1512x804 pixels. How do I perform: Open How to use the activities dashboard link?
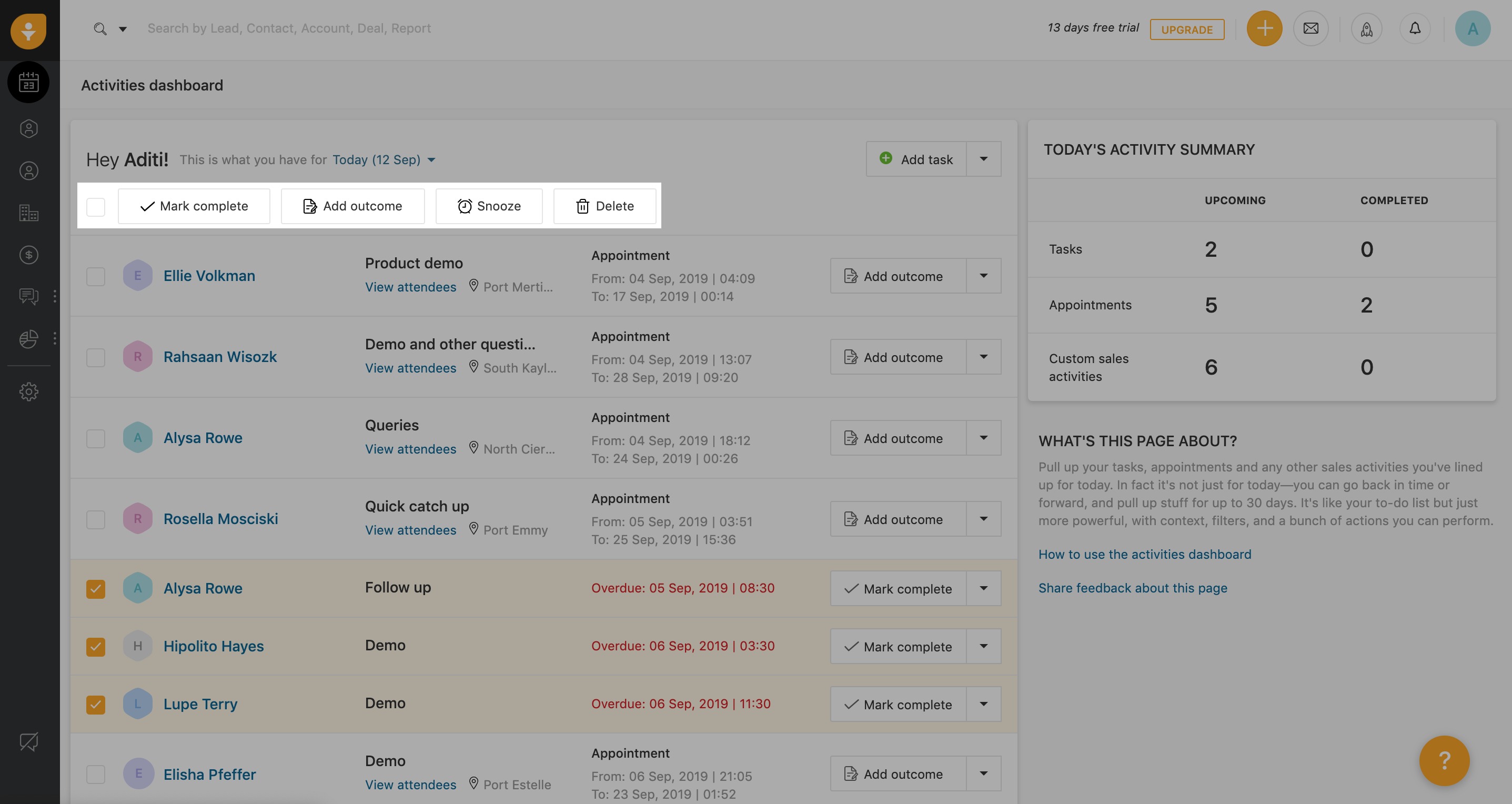1144,554
